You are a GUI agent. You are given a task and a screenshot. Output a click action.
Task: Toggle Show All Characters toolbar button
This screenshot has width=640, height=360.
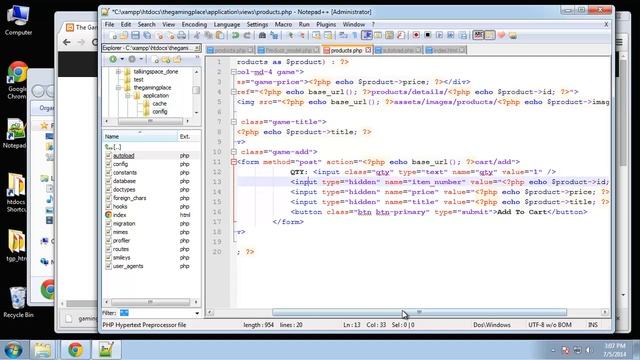point(354,36)
